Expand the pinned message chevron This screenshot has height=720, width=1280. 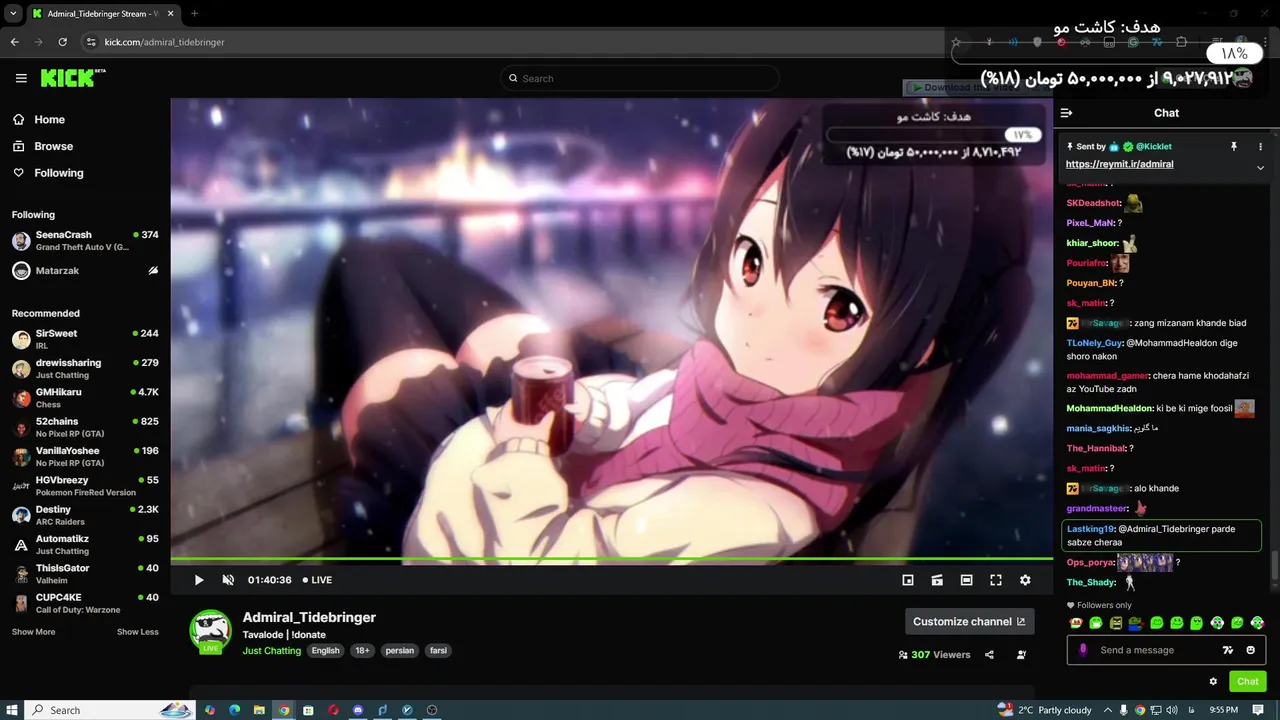coord(1260,168)
